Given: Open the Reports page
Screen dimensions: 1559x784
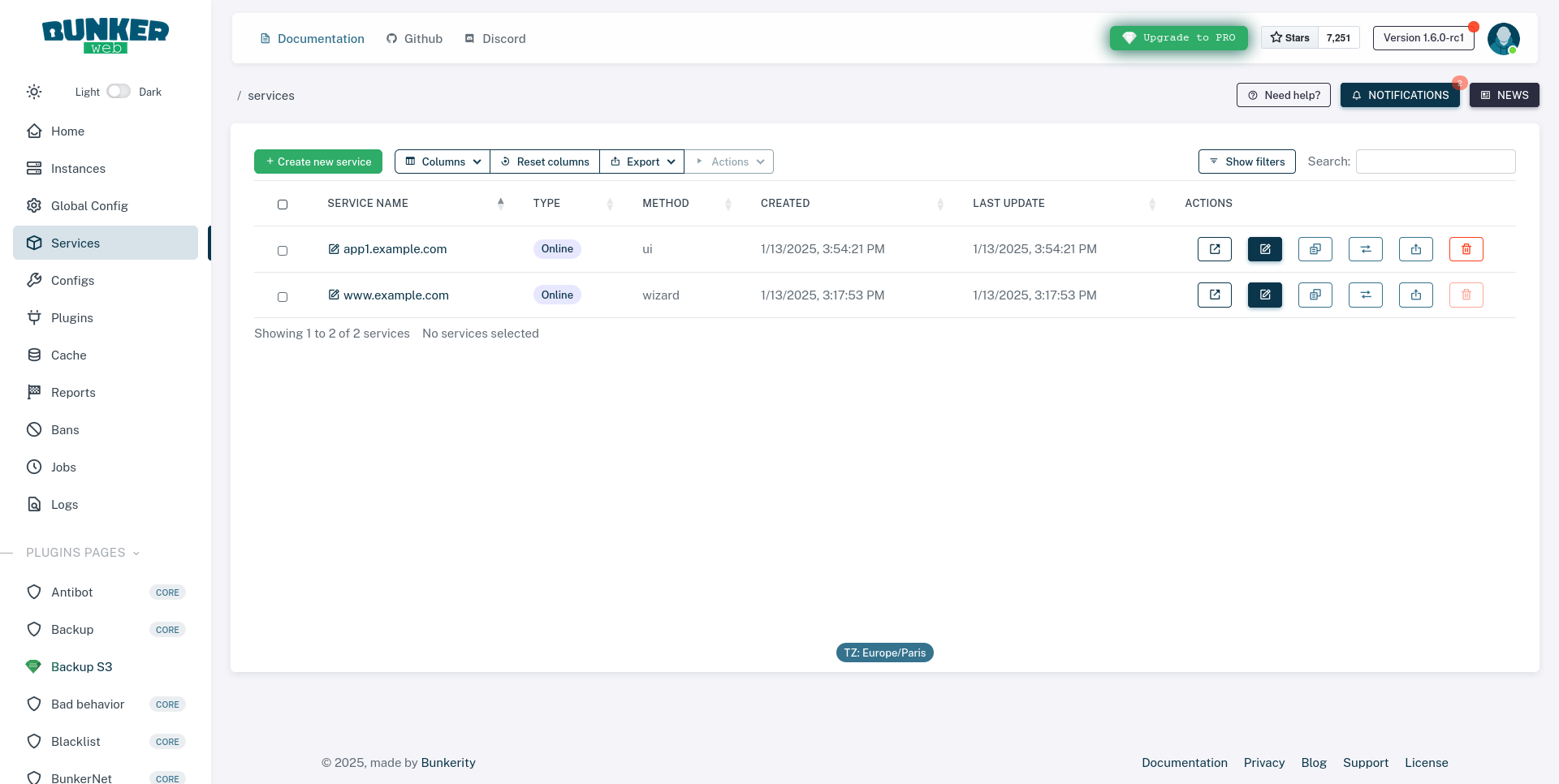Looking at the screenshot, I should pos(72,392).
